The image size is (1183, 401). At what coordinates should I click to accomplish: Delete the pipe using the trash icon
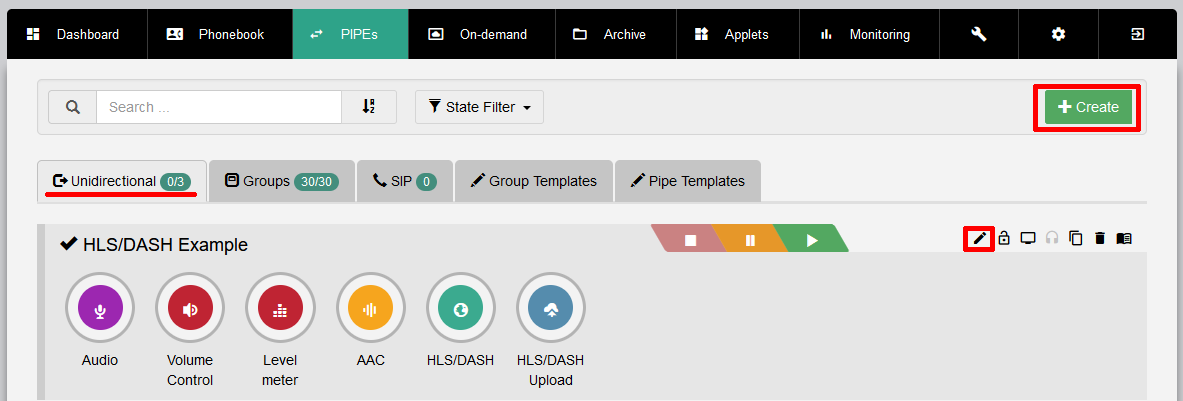coord(1100,238)
